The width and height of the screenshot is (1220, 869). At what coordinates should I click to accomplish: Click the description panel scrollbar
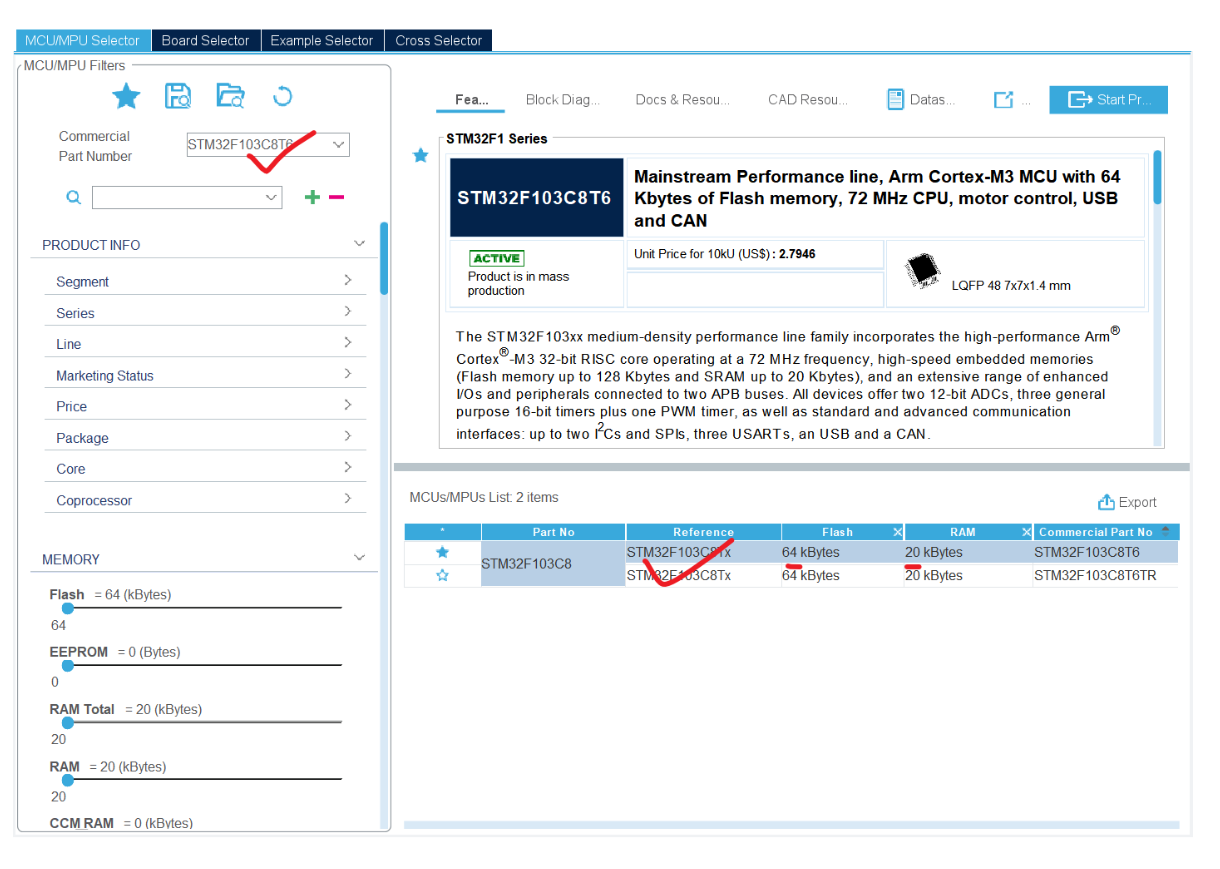1158,178
